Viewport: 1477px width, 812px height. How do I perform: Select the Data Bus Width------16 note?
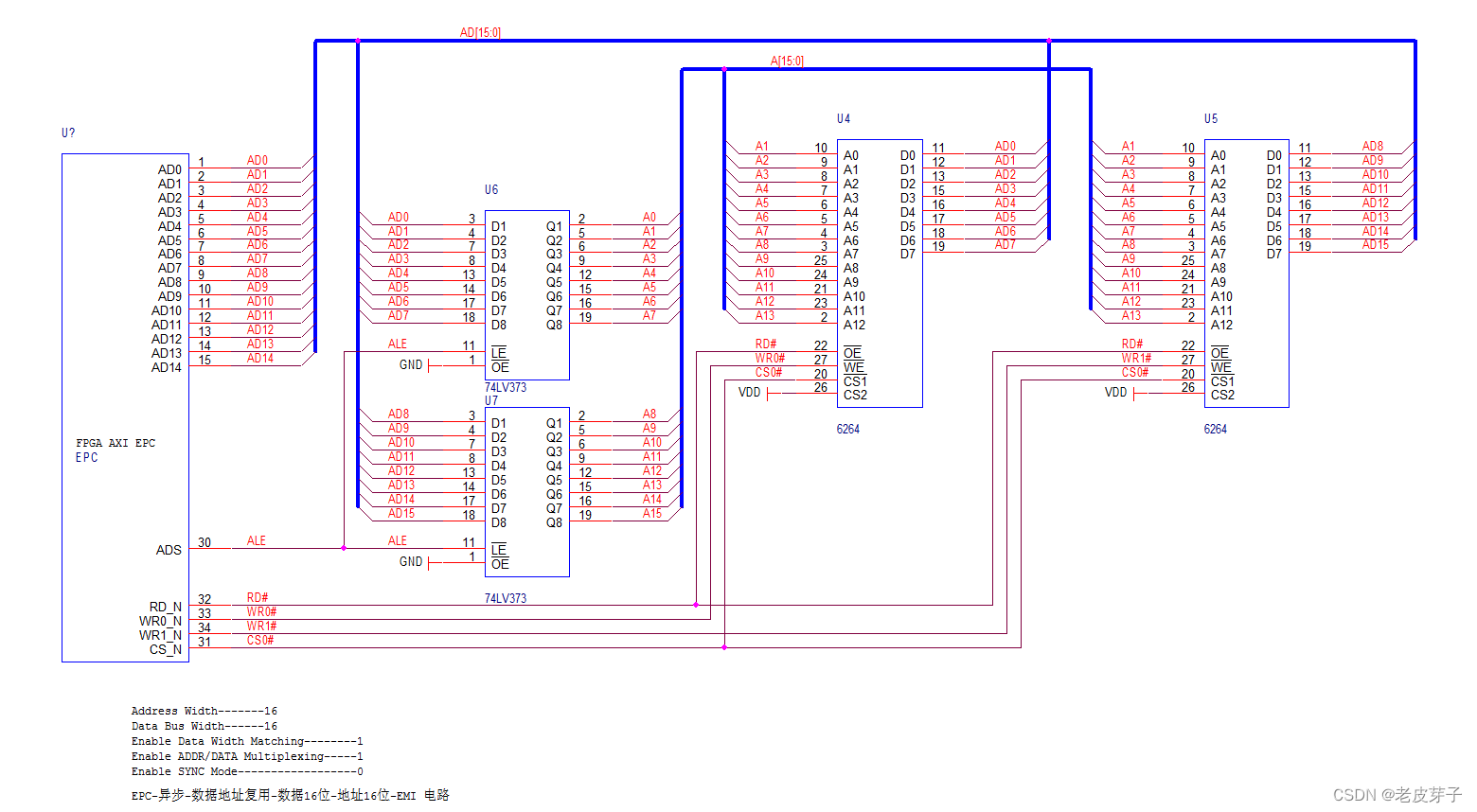tap(204, 726)
